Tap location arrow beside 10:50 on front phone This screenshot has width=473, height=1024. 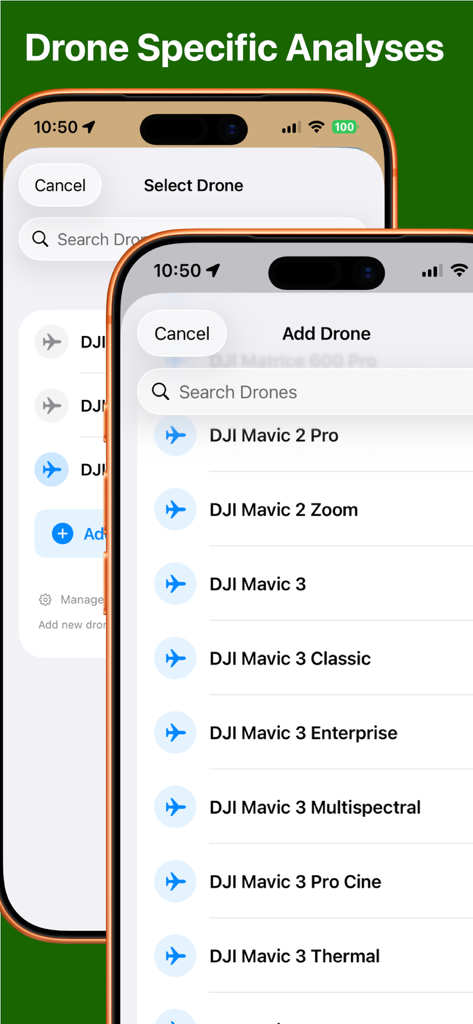pos(213,270)
